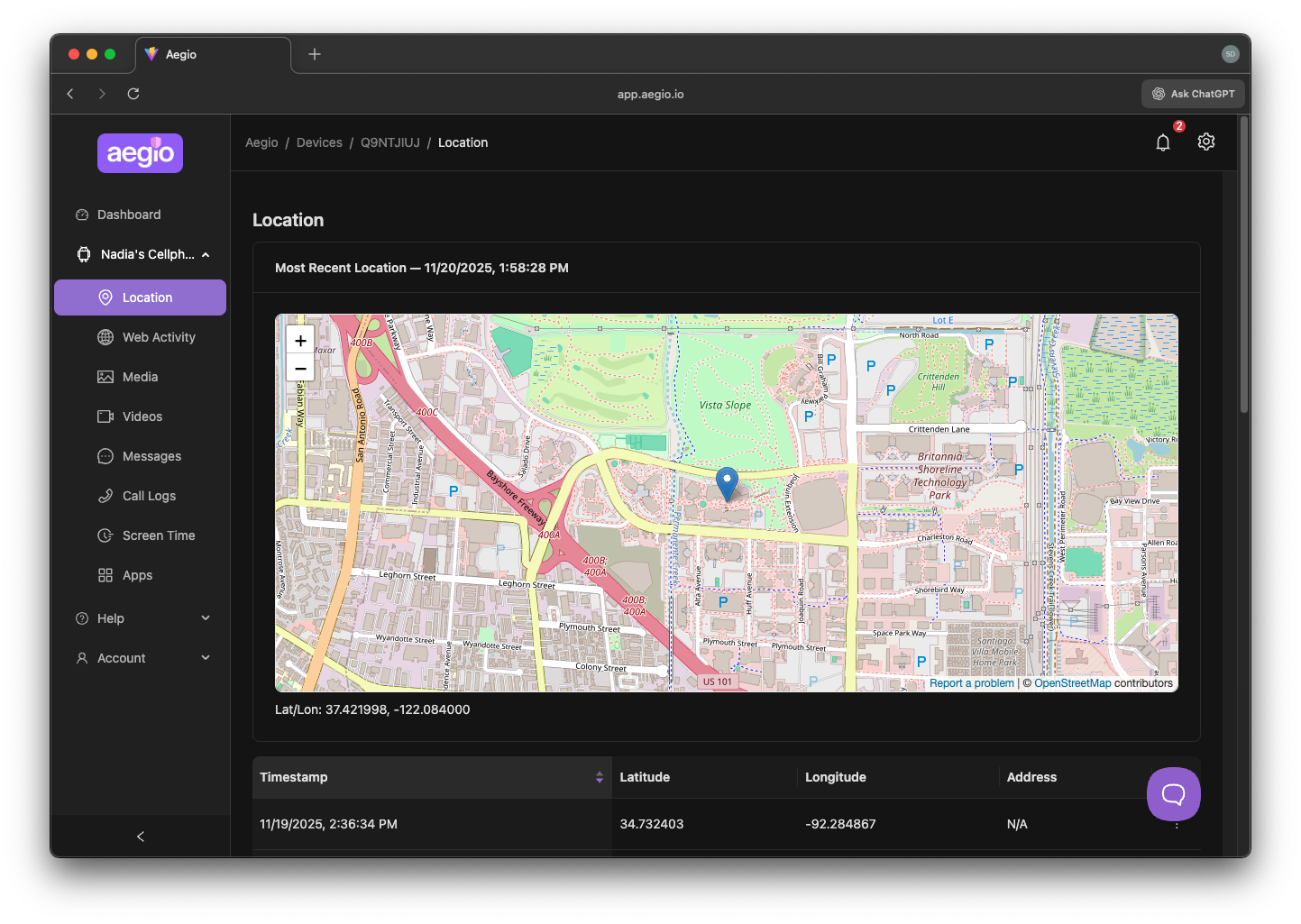Click the Devices breadcrumb link
This screenshot has height=924, width=1301.
[319, 142]
